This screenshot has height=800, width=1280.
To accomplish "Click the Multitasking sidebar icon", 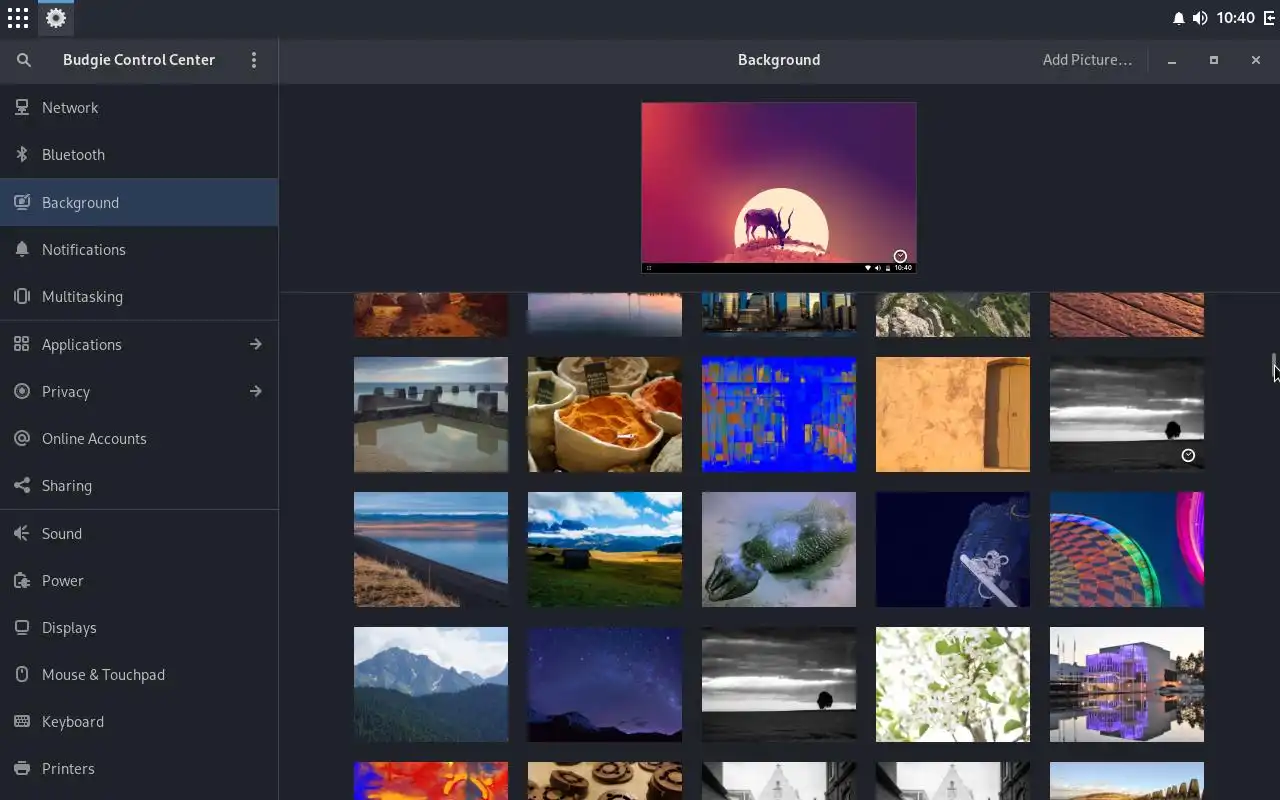I will click(22, 297).
